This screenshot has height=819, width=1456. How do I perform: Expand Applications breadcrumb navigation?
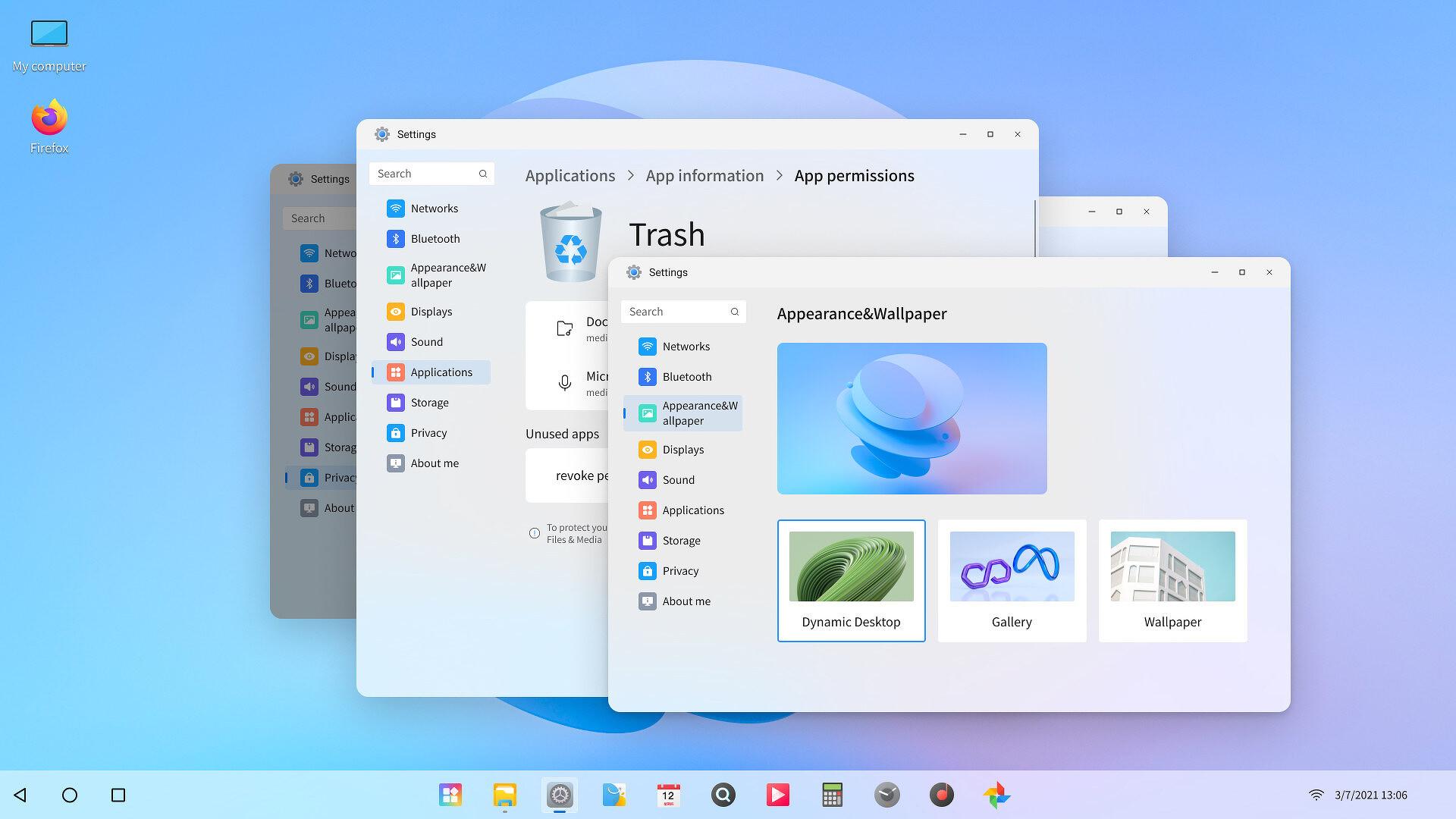[570, 175]
